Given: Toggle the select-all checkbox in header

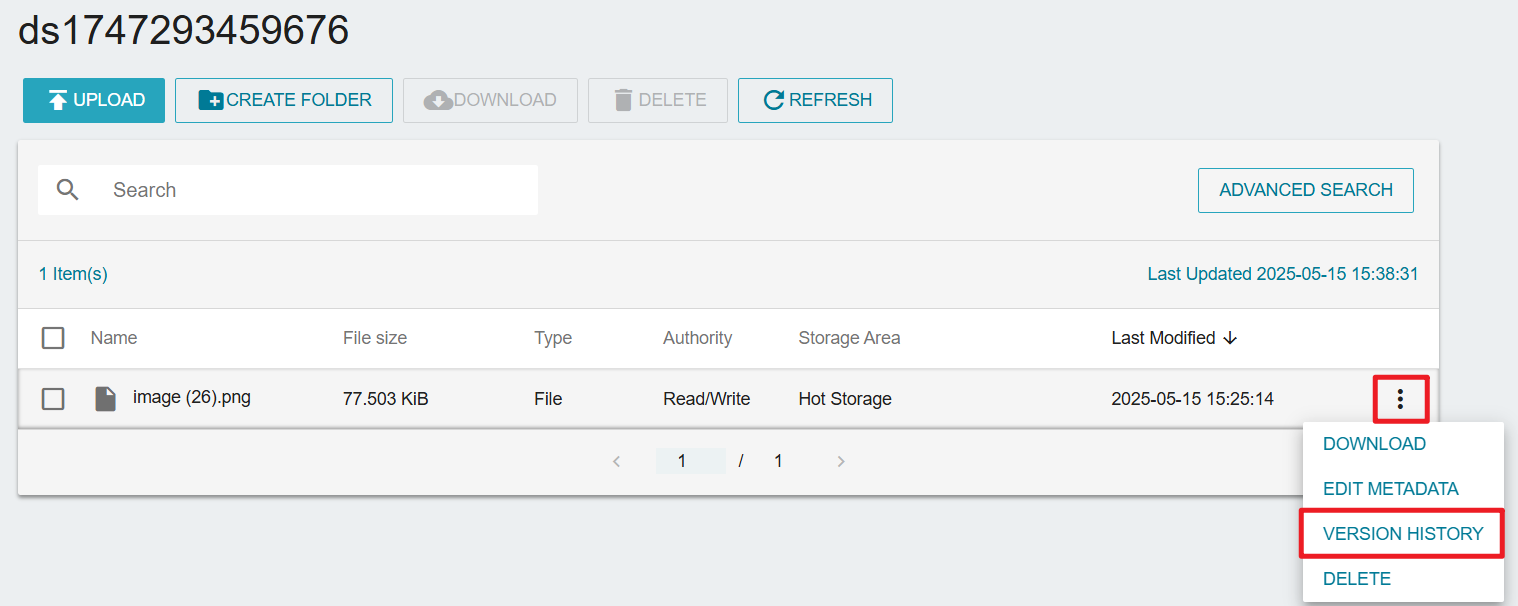Looking at the screenshot, I should [x=53, y=338].
